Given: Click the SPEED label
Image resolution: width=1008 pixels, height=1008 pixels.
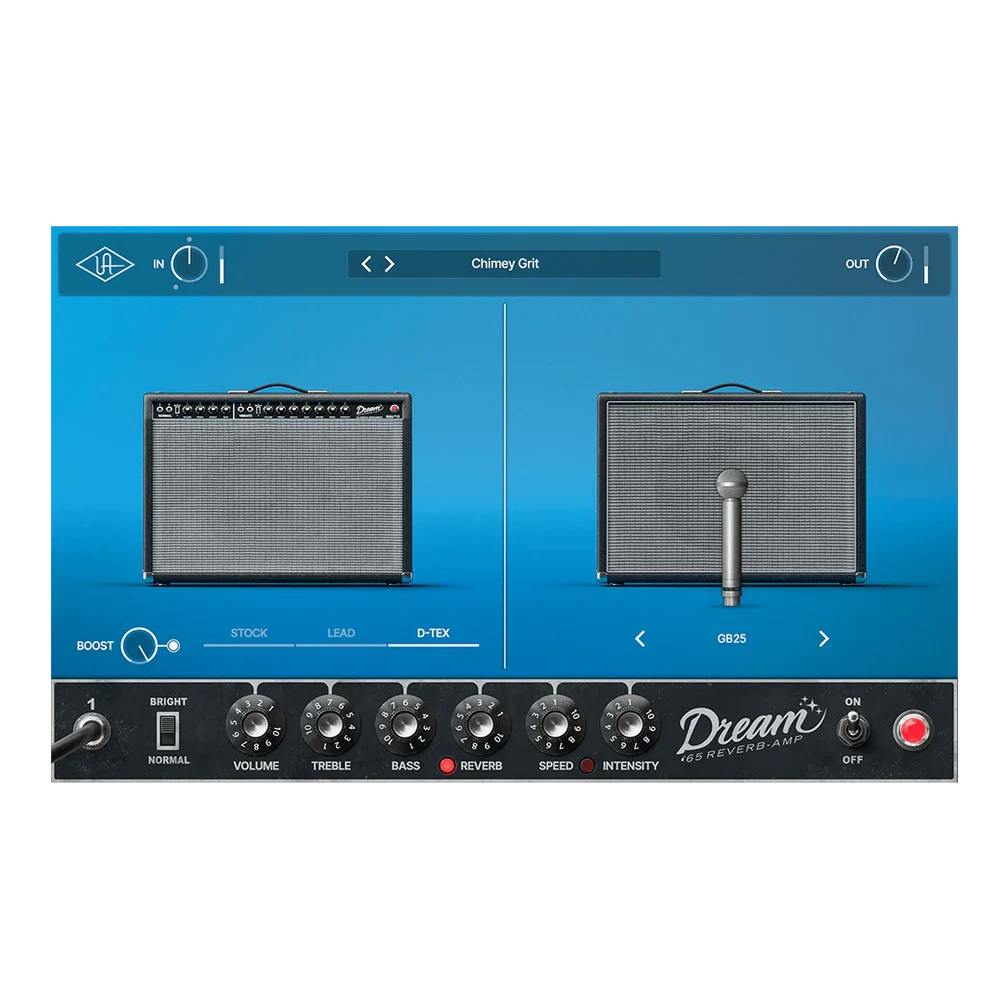Looking at the screenshot, I should pos(555,766).
